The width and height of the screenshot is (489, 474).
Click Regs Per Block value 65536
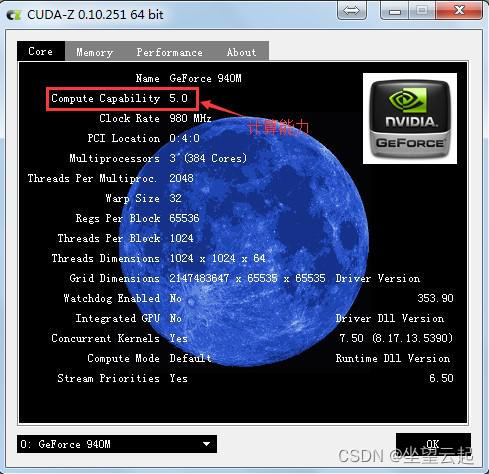(184, 218)
